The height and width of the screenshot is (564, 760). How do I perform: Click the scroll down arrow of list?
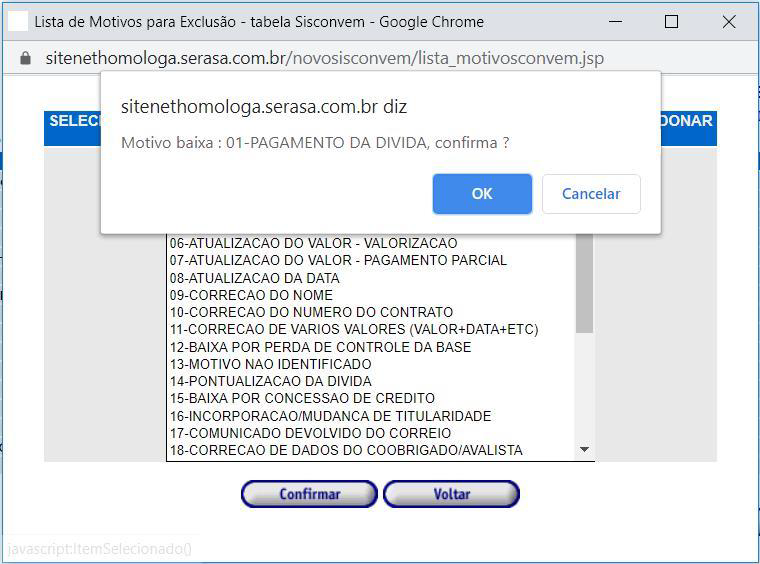585,450
